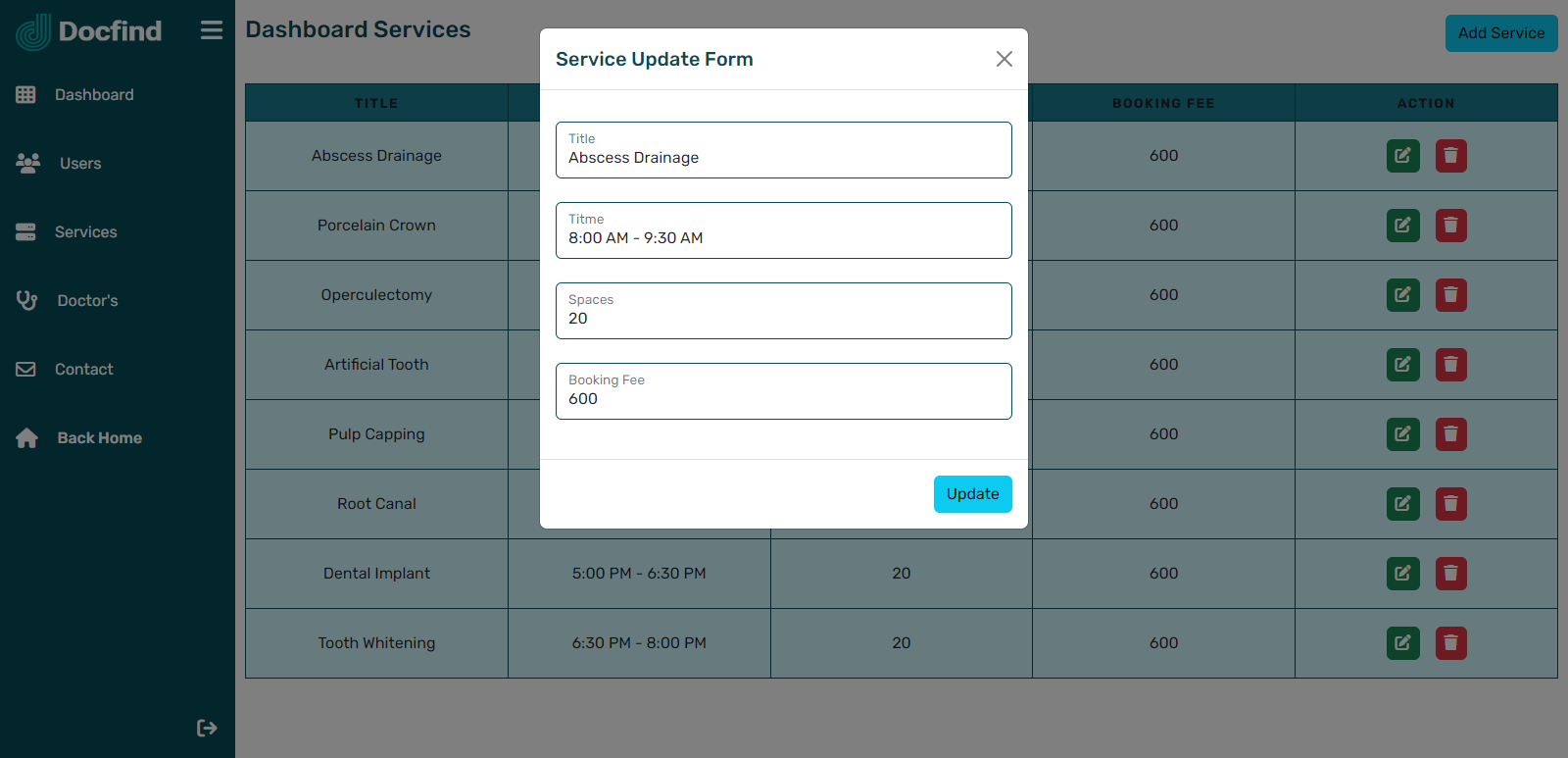Select the Operculectomy title cell
The image size is (1568, 758).
coord(376,295)
